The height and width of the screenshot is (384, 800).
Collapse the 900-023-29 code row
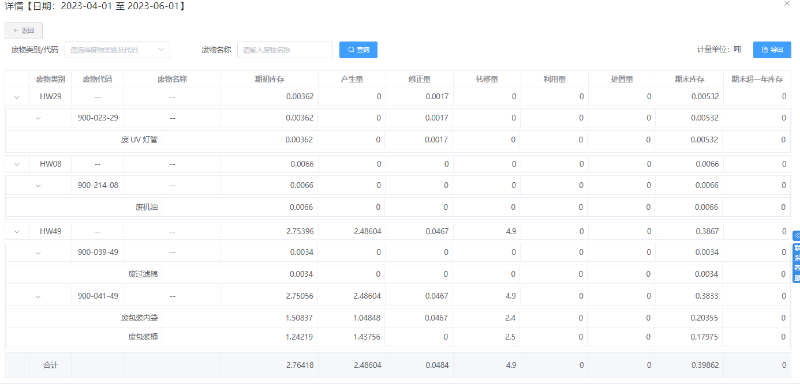coord(38,118)
